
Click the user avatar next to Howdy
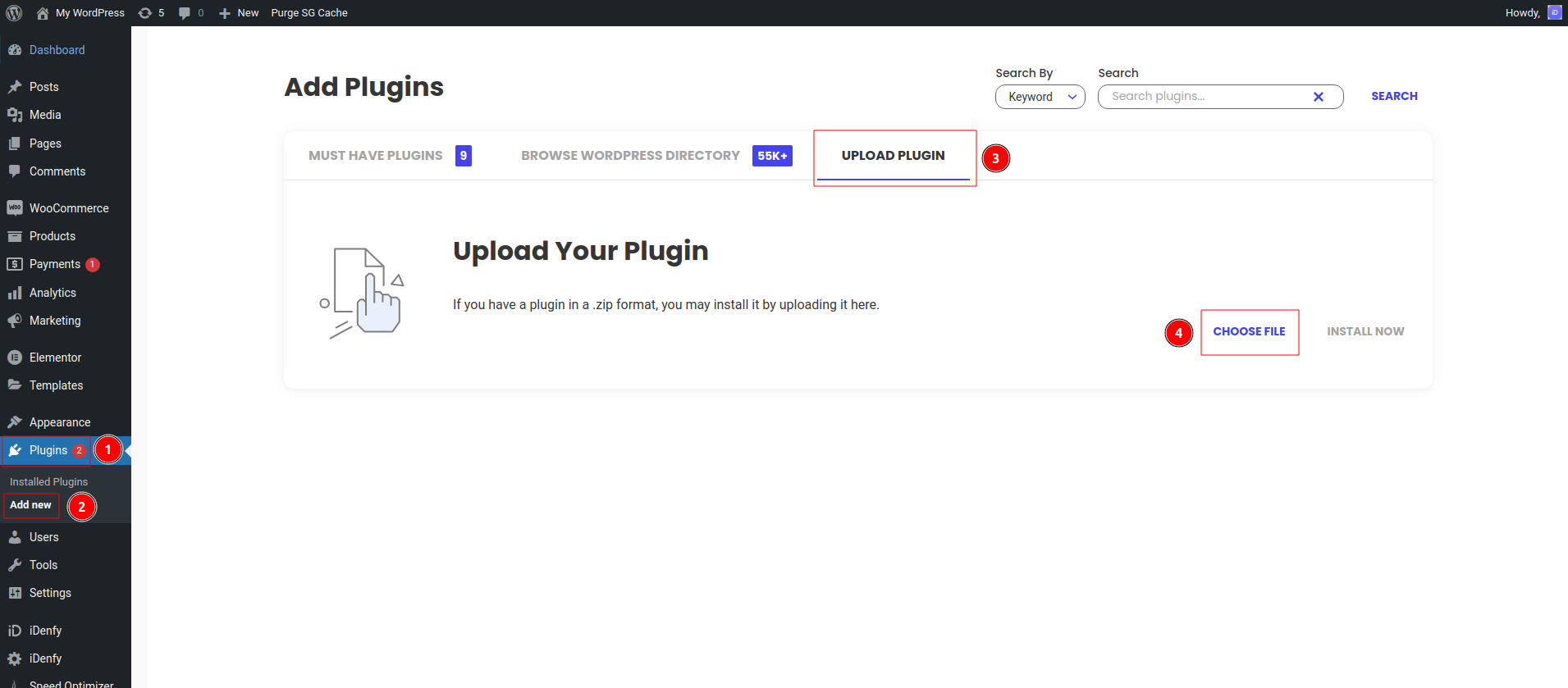click(x=1554, y=12)
